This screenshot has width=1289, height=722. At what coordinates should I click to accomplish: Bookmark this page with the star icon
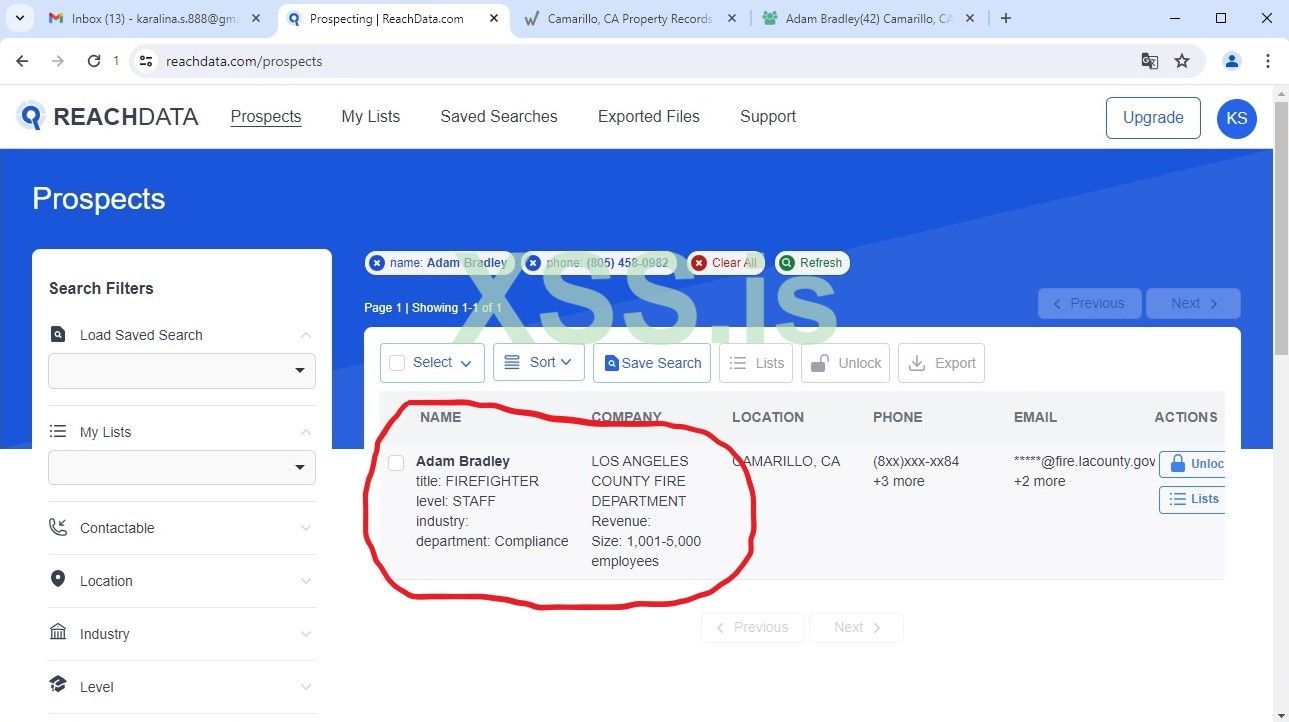(1182, 61)
